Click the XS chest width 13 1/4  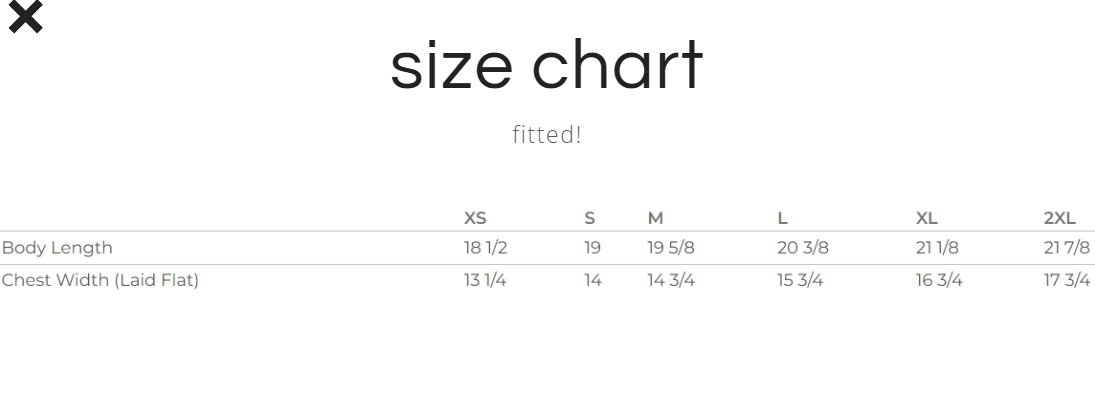click(485, 281)
